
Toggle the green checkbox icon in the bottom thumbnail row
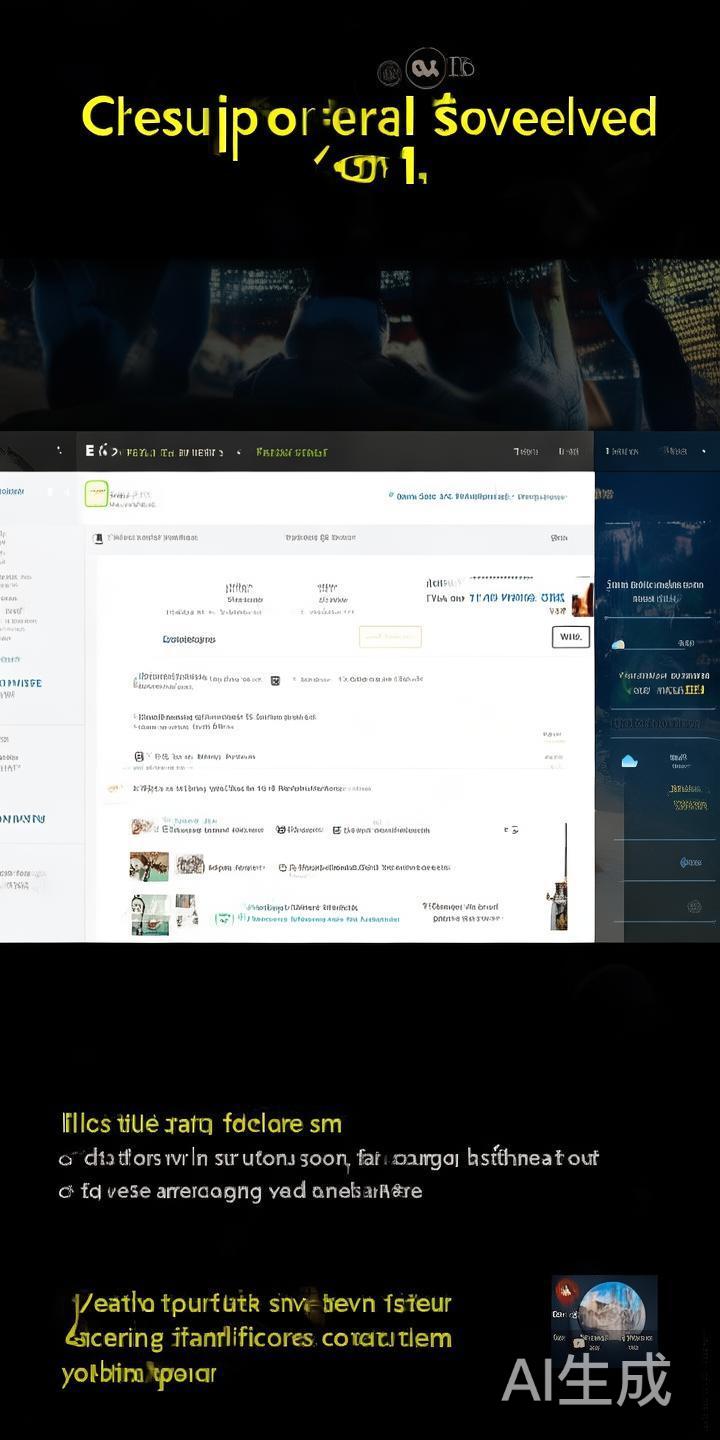pos(223,916)
